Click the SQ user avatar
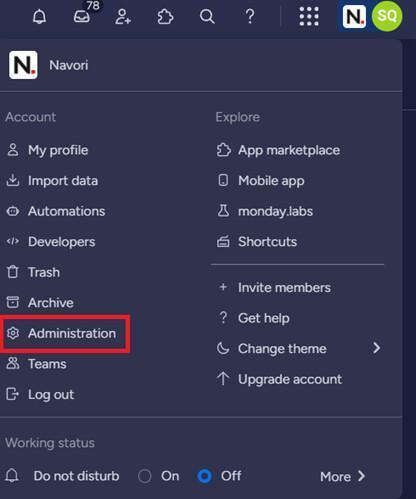 pos(387,16)
